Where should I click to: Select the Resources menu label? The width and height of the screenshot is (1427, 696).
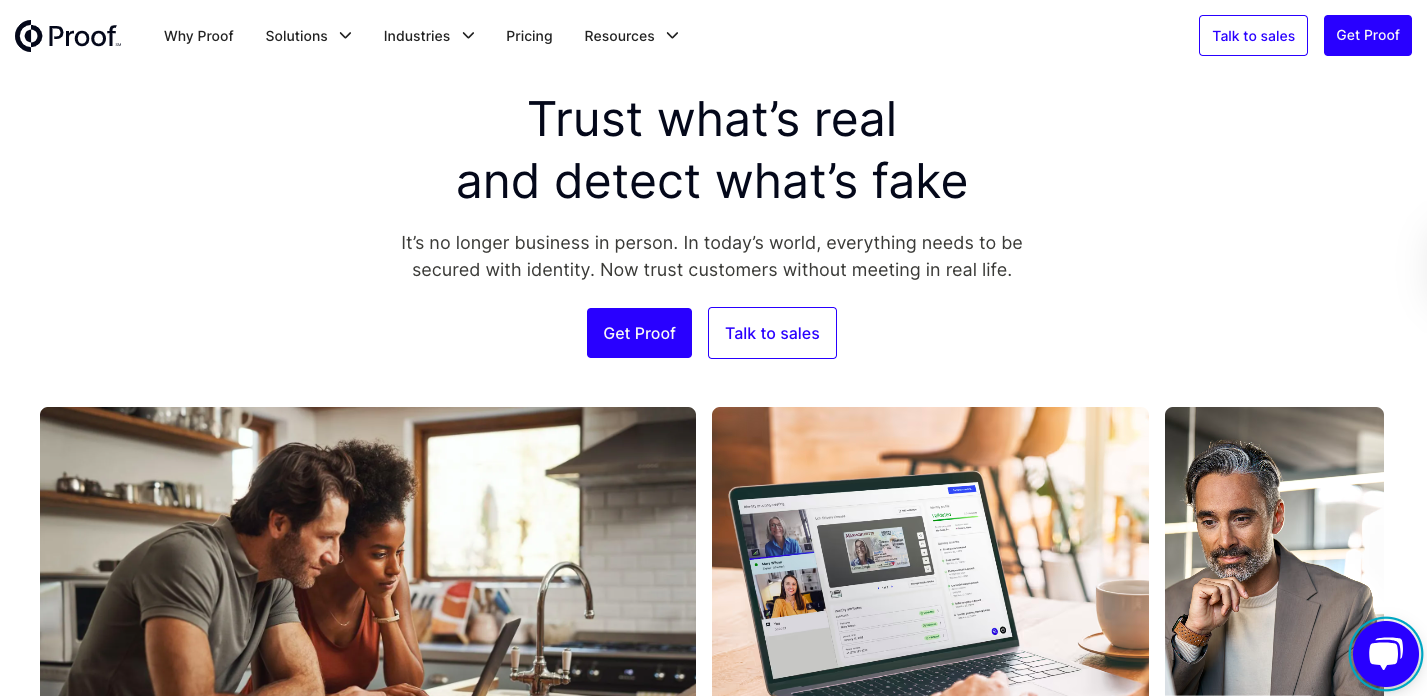point(619,36)
